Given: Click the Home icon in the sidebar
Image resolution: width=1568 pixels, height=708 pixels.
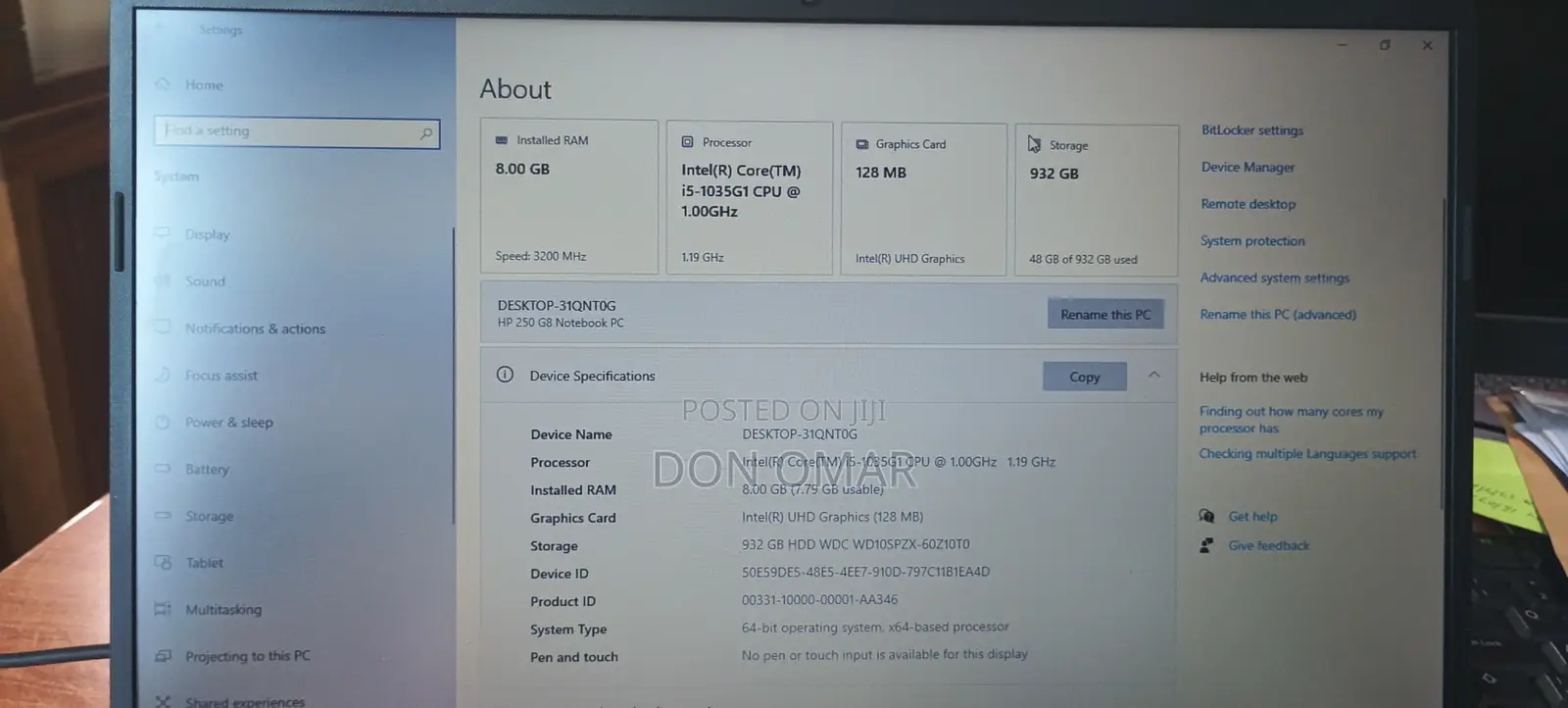Looking at the screenshot, I should 163,84.
